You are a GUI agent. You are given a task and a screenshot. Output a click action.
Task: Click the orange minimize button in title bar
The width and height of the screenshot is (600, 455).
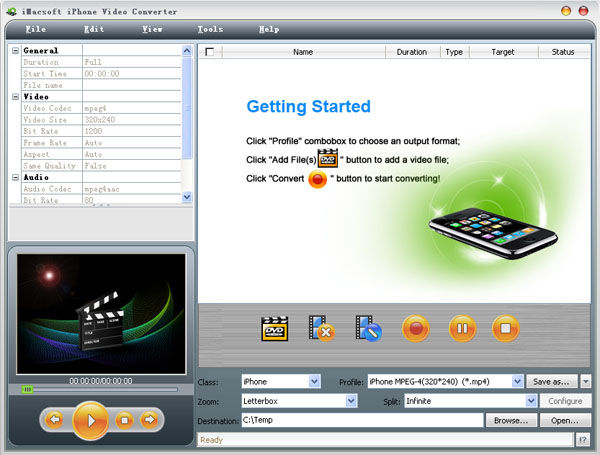[566, 11]
